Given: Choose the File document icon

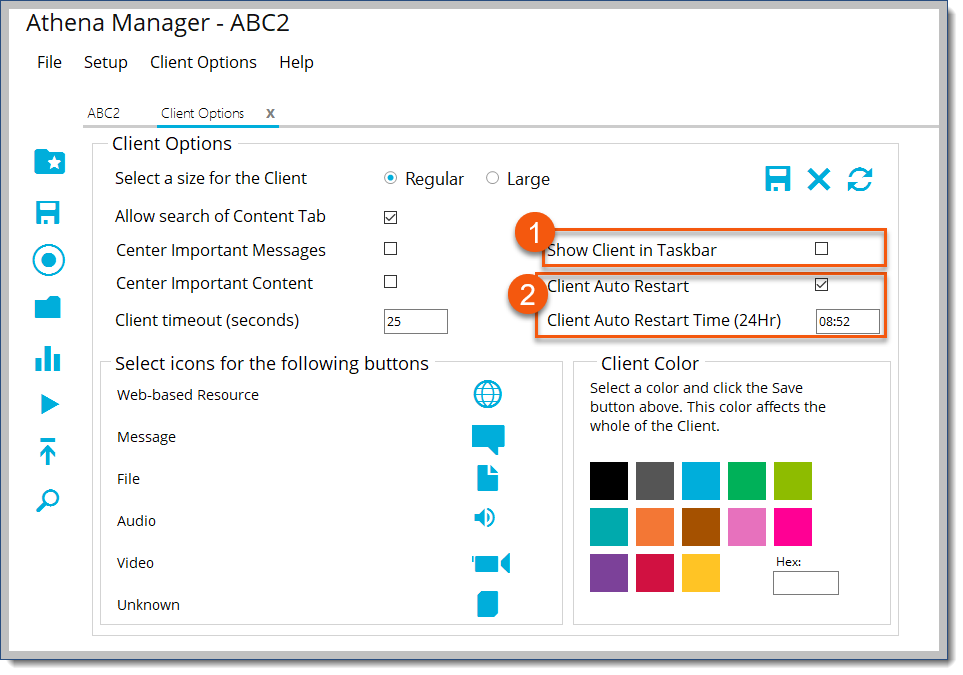Looking at the screenshot, I should click(488, 478).
